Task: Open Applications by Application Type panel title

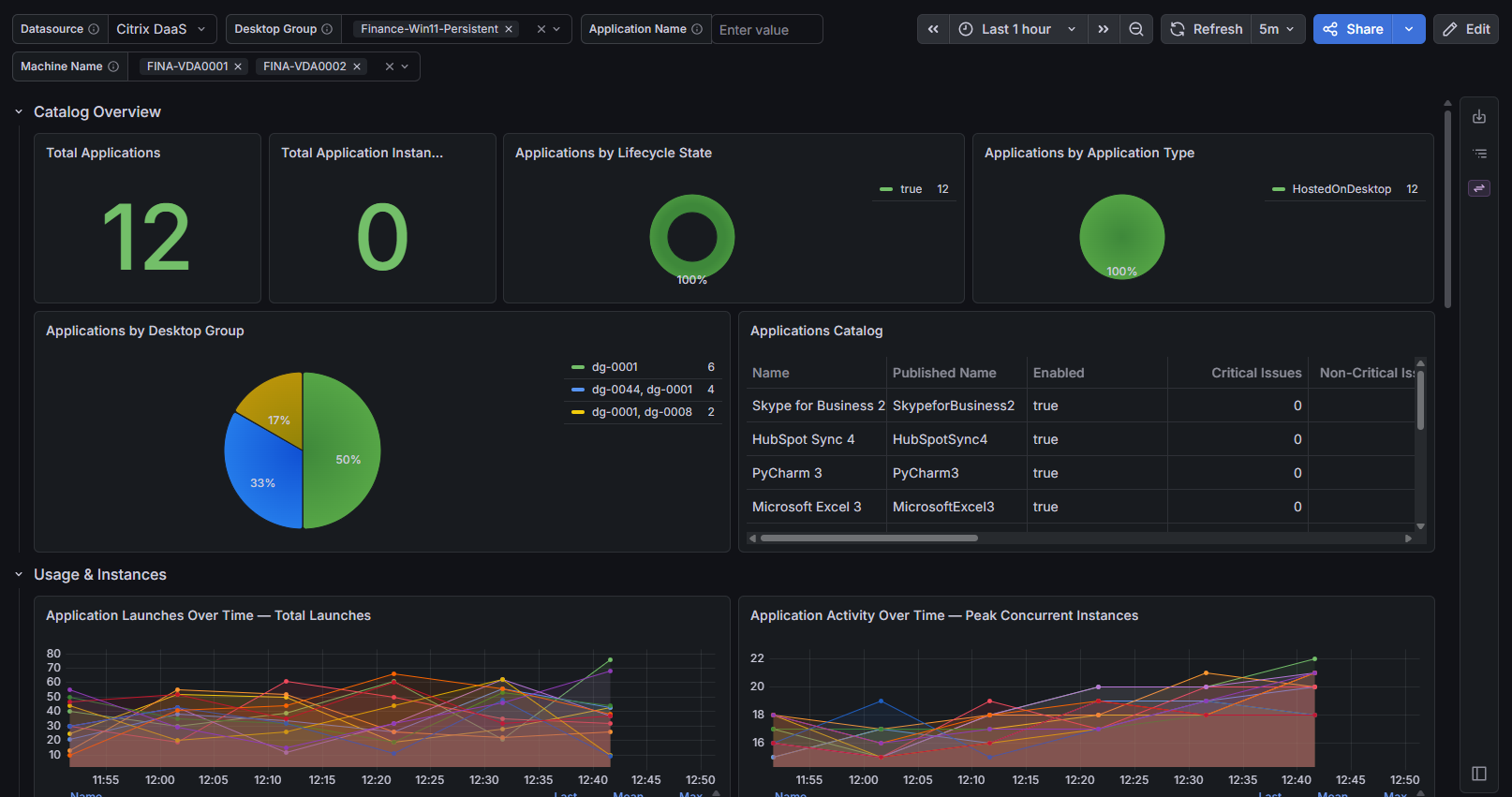Action: (x=1090, y=153)
